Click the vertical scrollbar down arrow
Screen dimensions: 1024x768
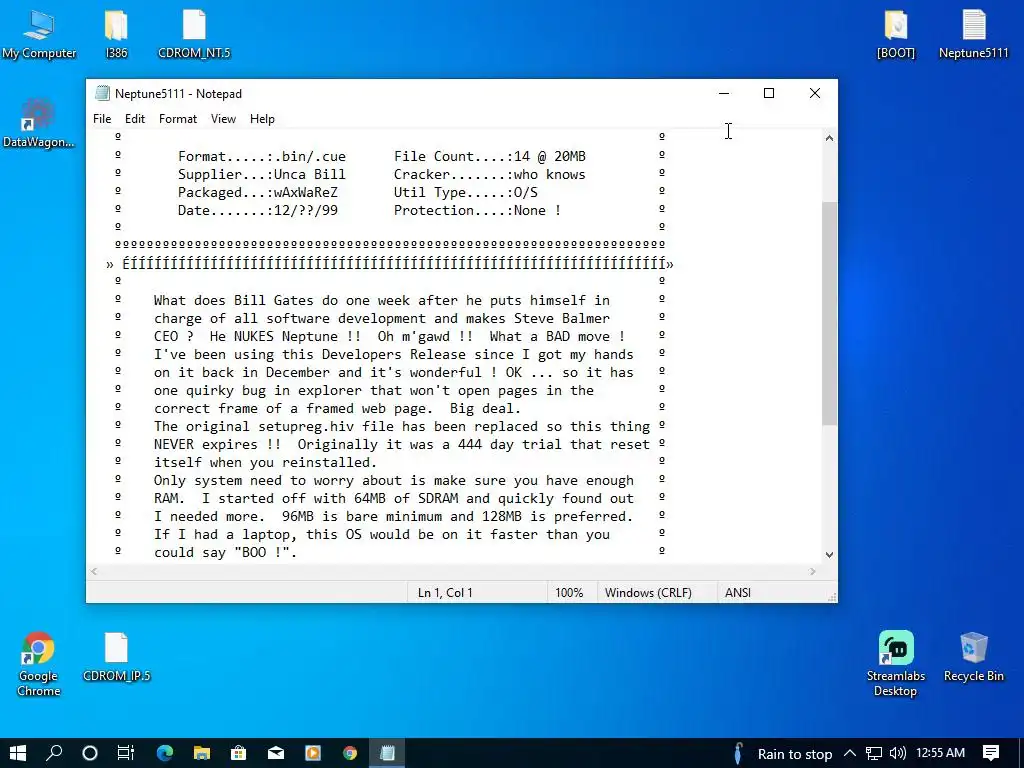click(829, 554)
